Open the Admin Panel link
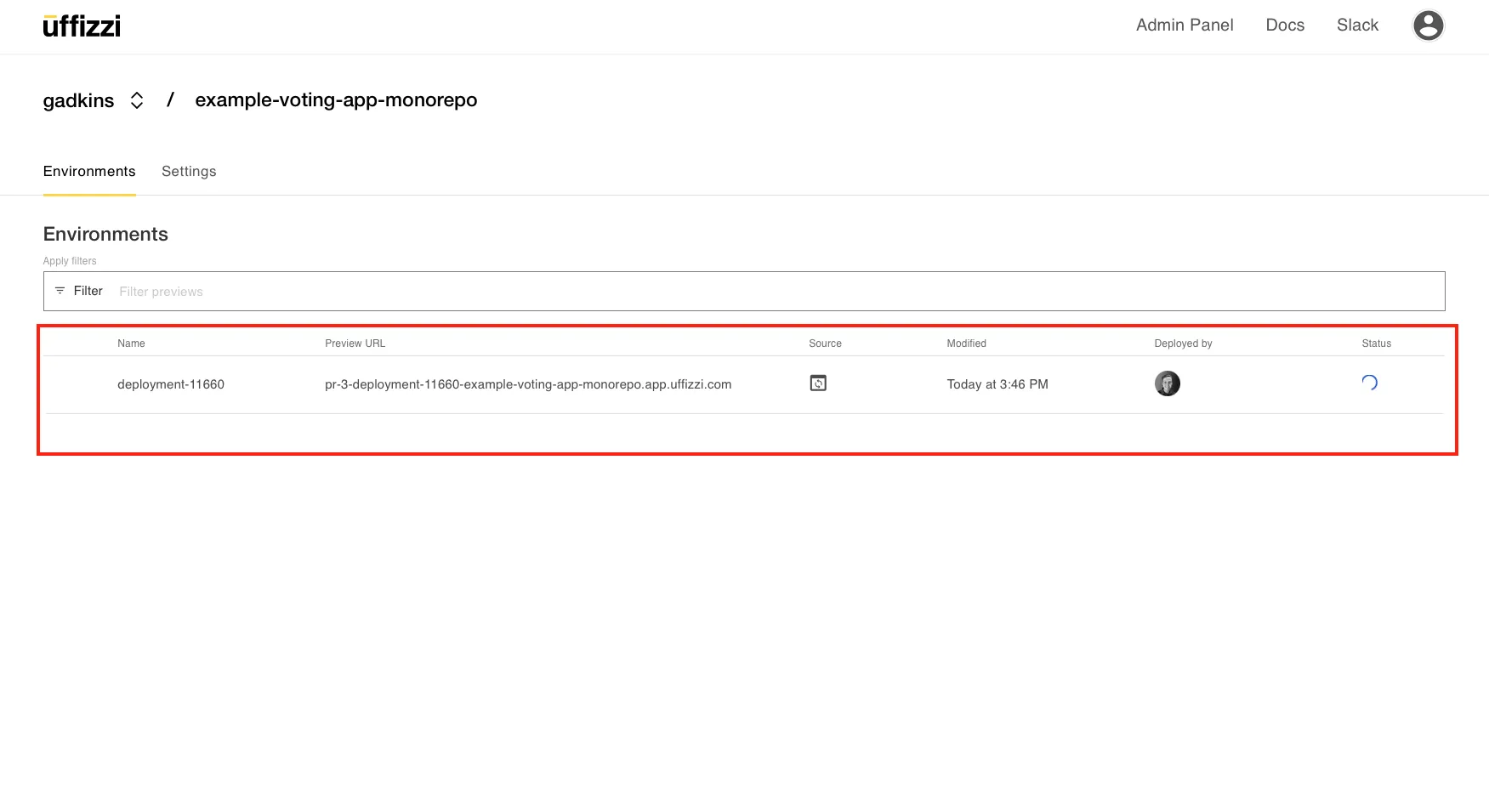 pyautogui.click(x=1184, y=26)
